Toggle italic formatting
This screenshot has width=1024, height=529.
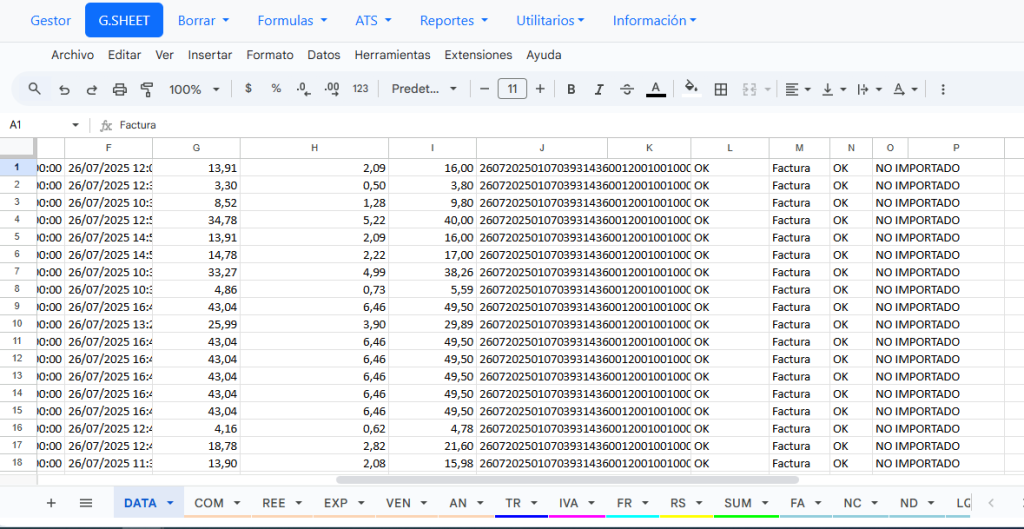pos(599,89)
